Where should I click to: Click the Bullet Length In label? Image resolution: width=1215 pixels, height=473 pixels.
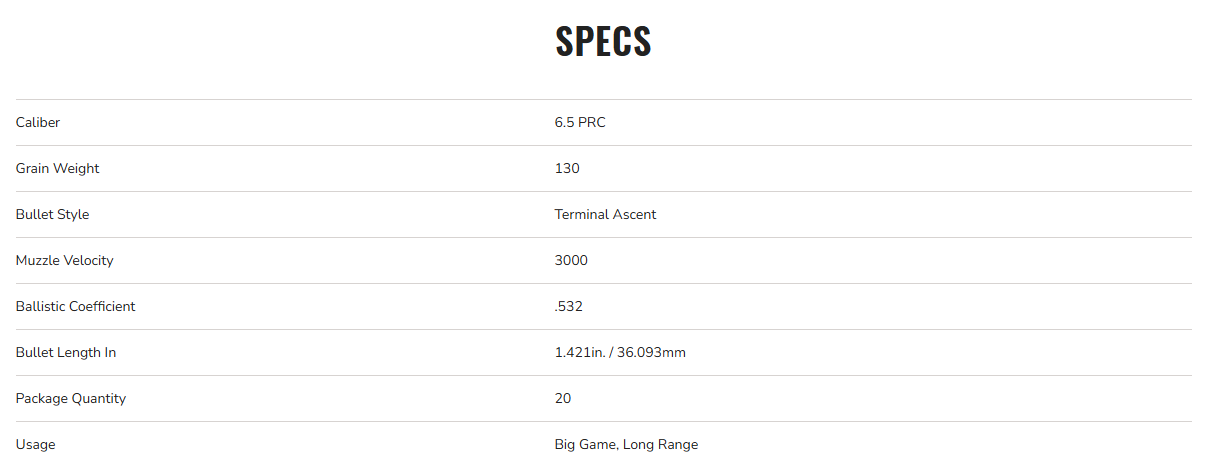[x=66, y=353]
